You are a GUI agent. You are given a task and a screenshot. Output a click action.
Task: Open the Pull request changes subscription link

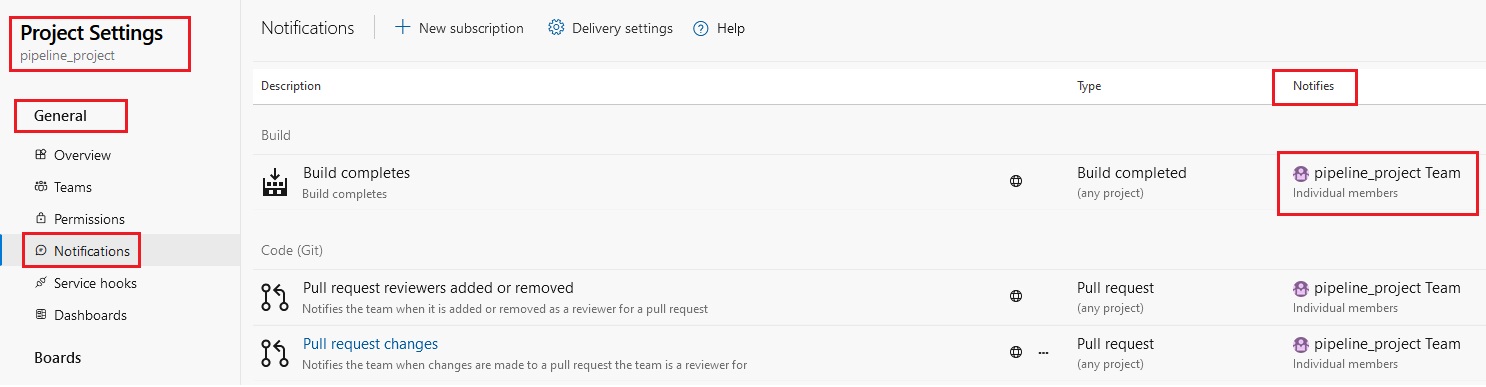click(x=370, y=344)
